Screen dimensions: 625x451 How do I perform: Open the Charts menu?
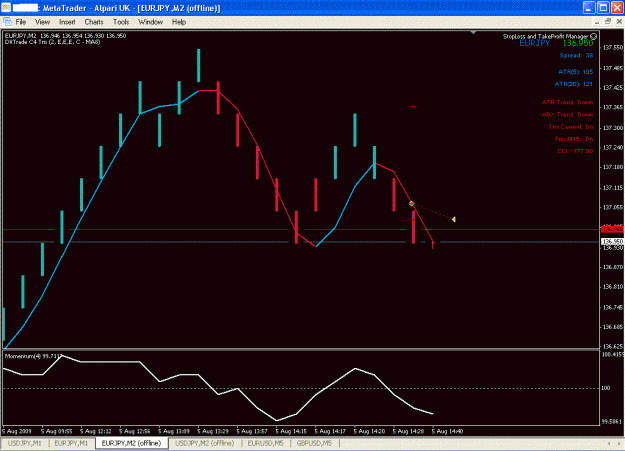[94, 22]
